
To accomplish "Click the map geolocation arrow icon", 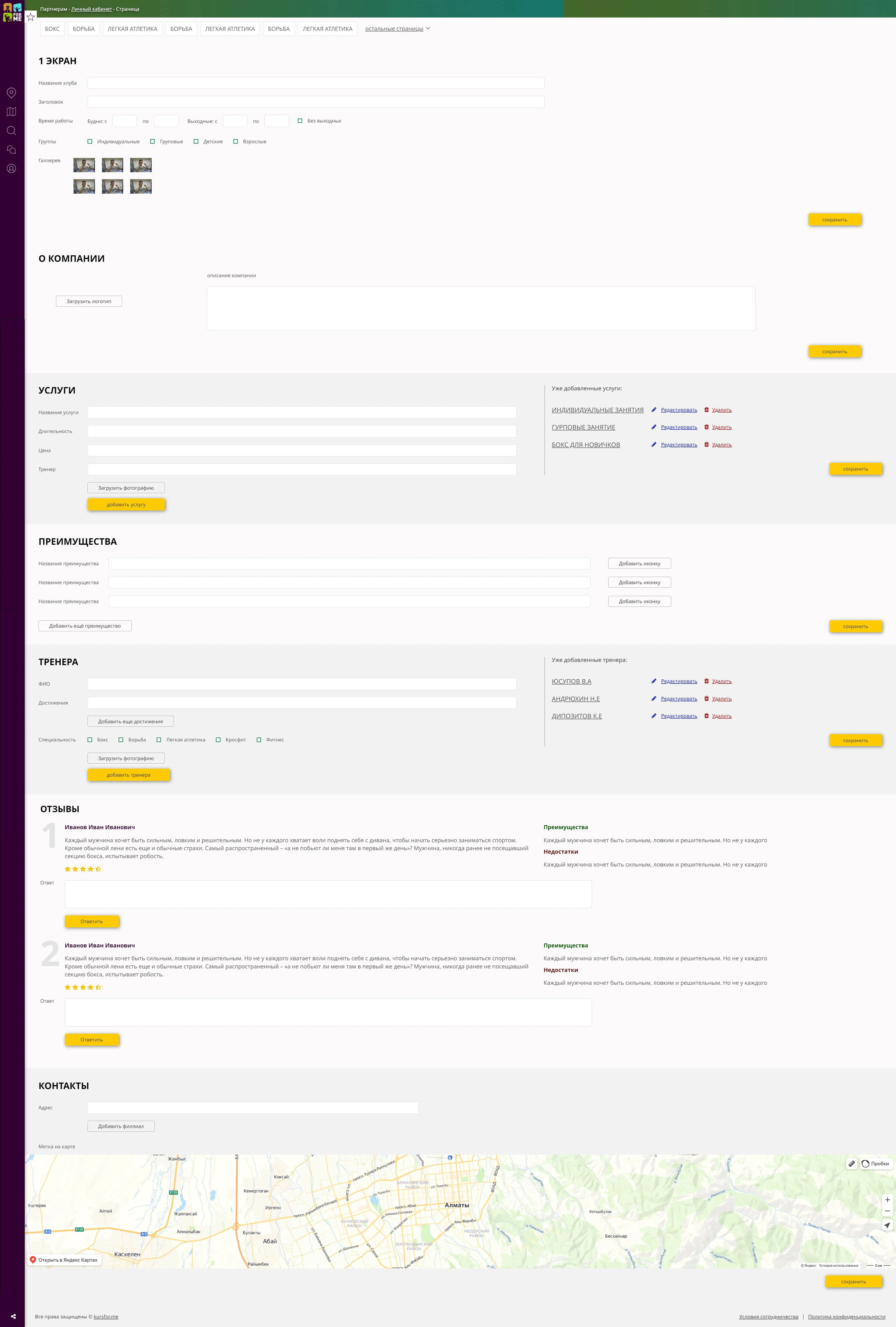I will pos(887,1225).
